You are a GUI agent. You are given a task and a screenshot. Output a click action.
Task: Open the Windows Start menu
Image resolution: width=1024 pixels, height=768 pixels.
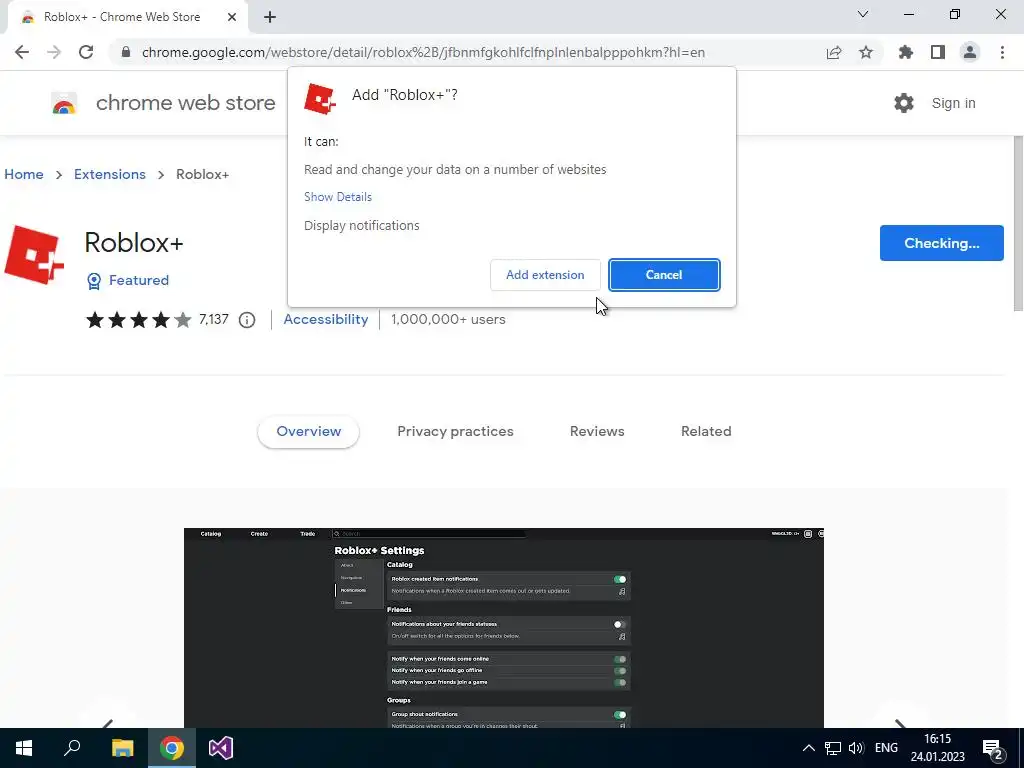tap(24, 748)
